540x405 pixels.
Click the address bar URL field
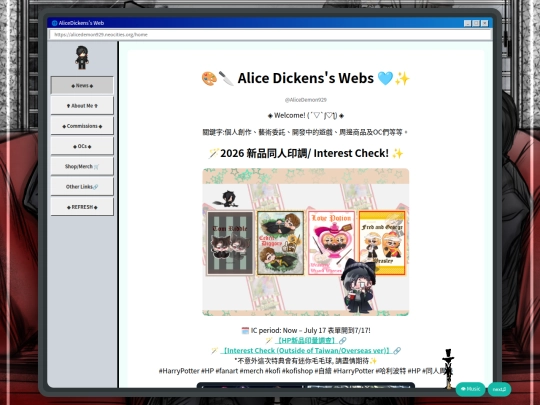point(270,35)
